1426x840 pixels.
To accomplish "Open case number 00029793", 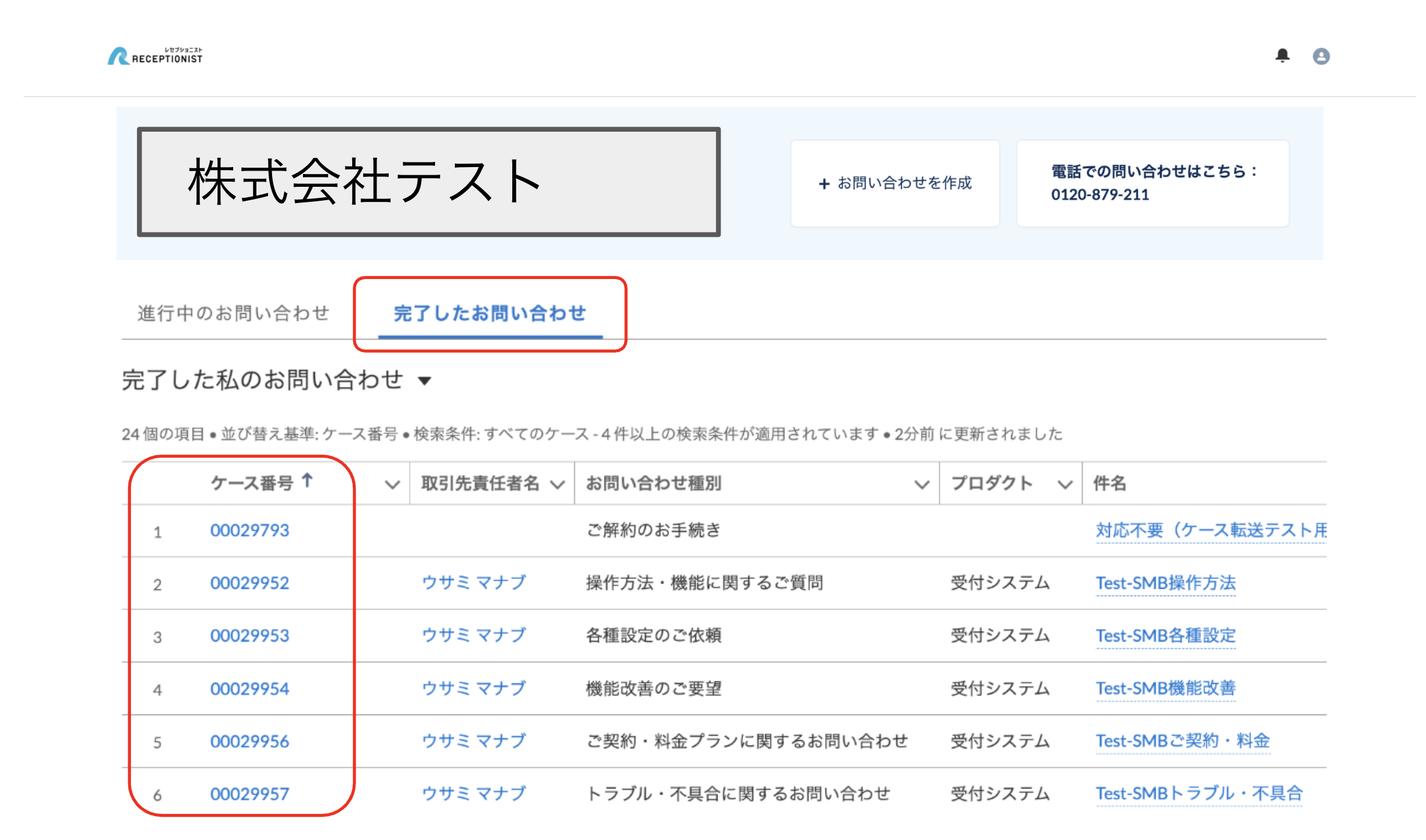I will [249, 530].
